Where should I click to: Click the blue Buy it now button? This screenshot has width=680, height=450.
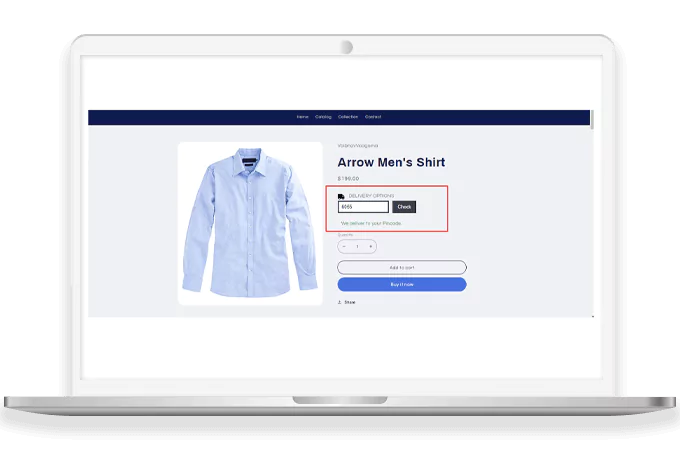point(401,284)
